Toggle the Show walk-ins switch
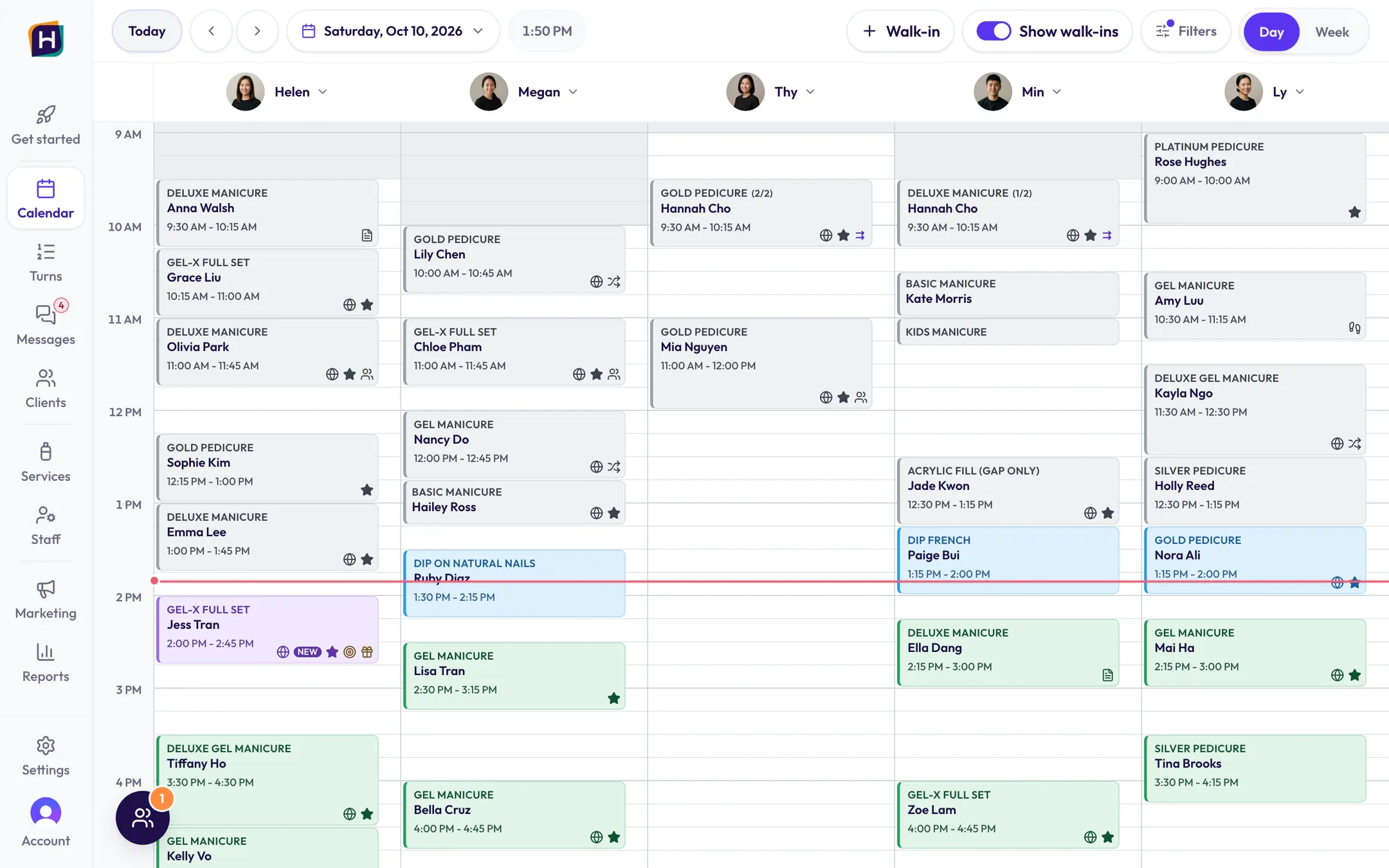This screenshot has height=868, width=1389. click(994, 31)
